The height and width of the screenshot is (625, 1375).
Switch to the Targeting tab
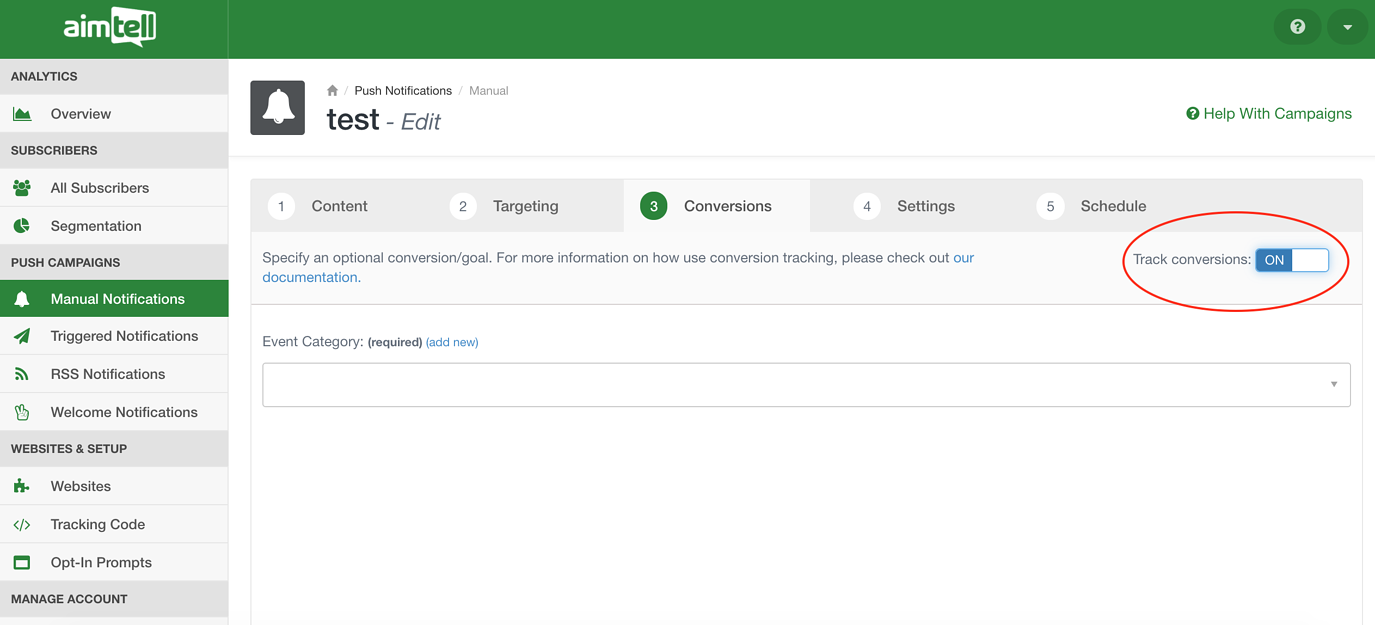[x=525, y=206]
